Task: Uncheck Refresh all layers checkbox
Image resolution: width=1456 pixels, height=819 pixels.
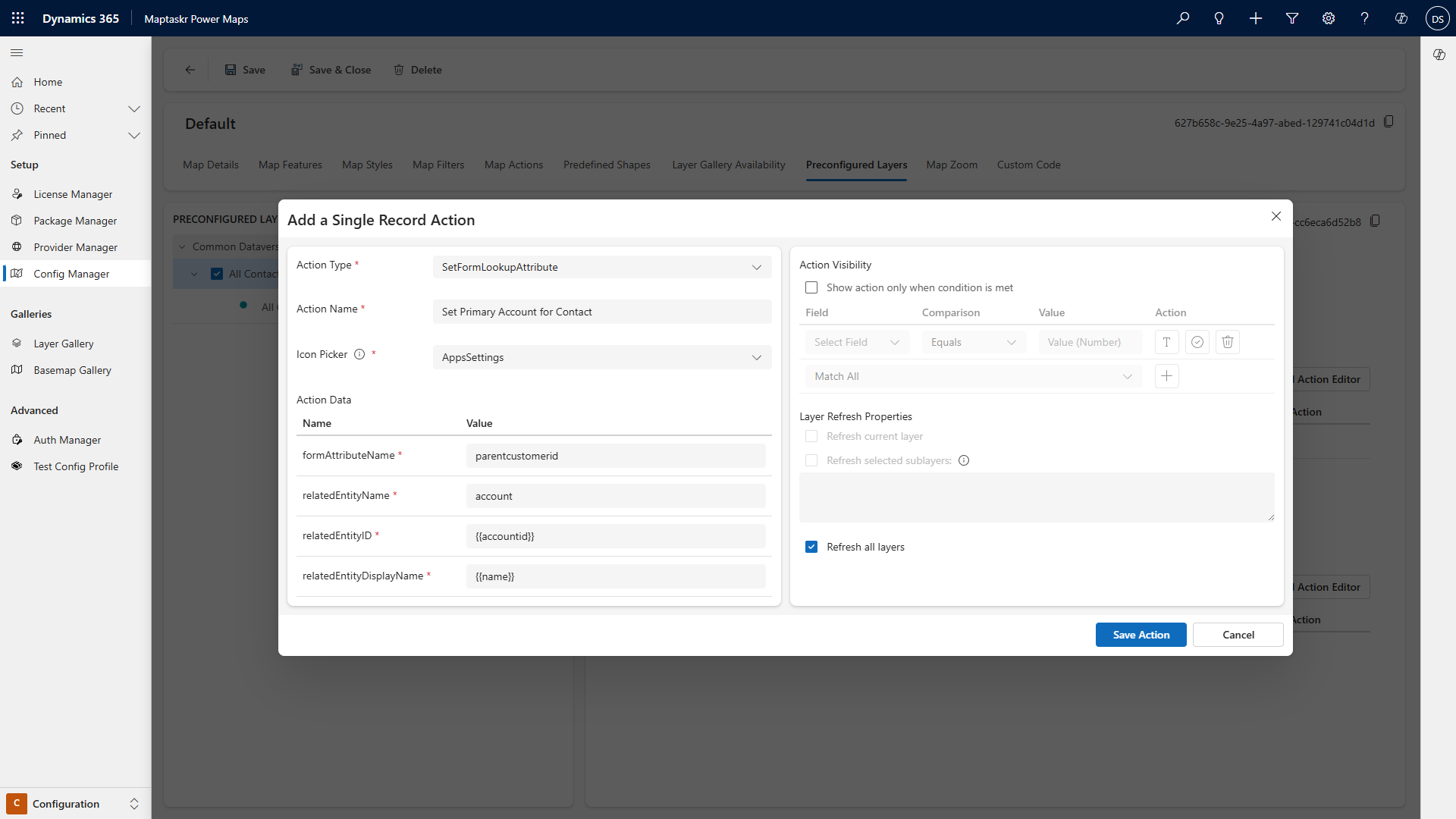Action: point(811,547)
